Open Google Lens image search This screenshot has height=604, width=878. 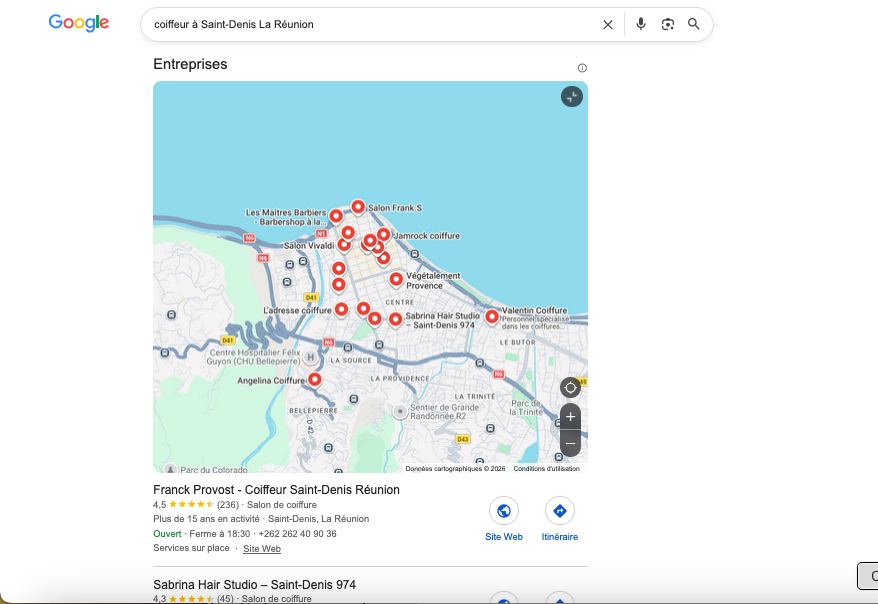click(667, 24)
